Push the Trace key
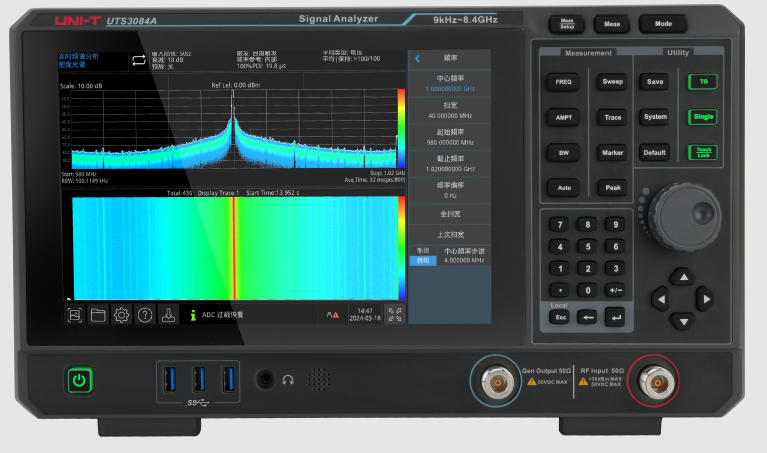767x453 pixels. pyautogui.click(x=612, y=117)
